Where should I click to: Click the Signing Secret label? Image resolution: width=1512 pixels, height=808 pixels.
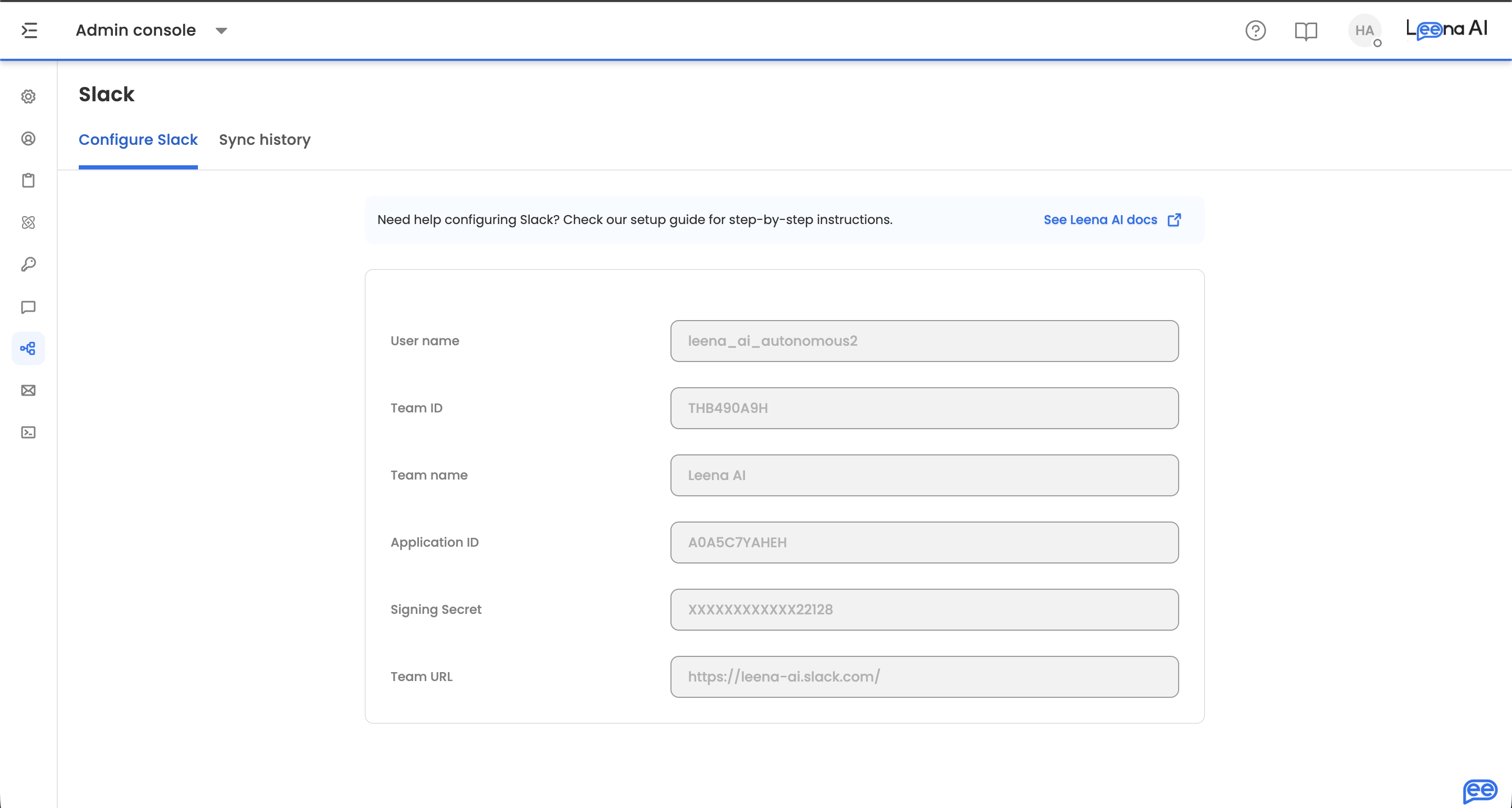point(436,610)
